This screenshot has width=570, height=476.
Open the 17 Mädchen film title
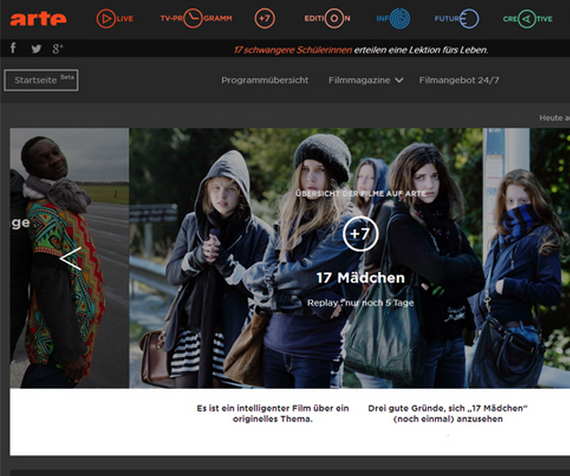point(360,278)
